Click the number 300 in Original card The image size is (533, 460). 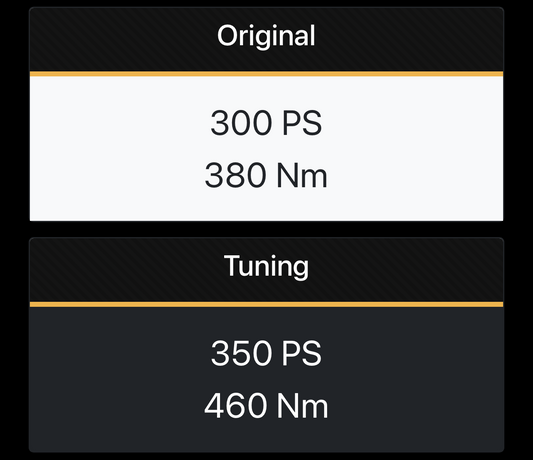tap(241, 123)
